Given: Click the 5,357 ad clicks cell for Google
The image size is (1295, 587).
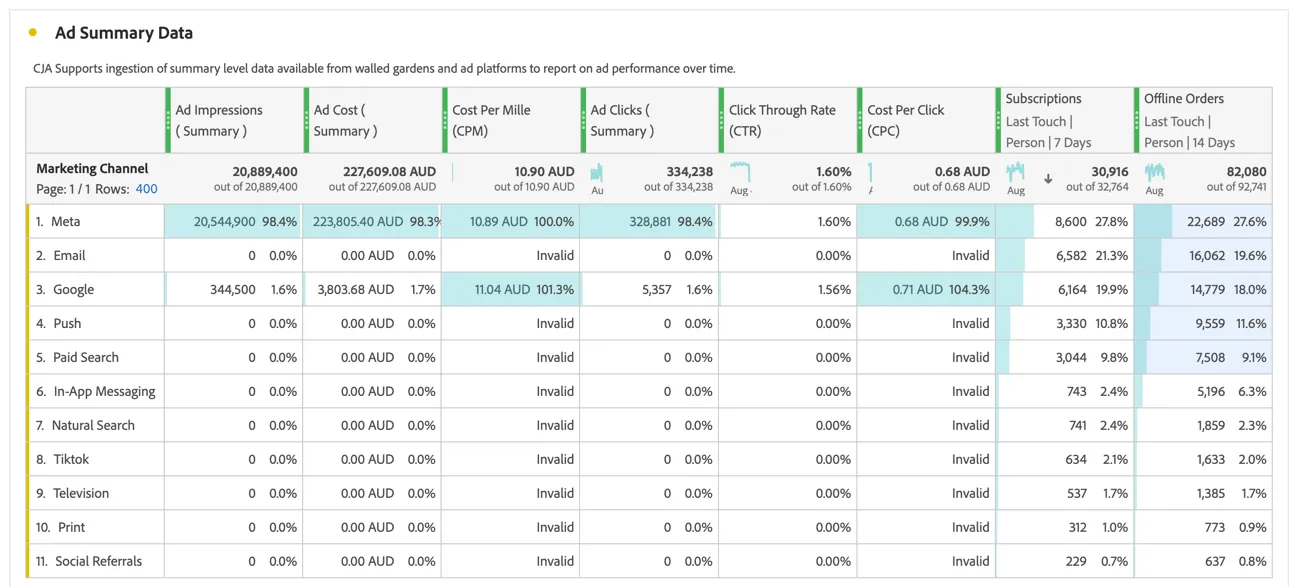Looking at the screenshot, I should pyautogui.click(x=649, y=289).
